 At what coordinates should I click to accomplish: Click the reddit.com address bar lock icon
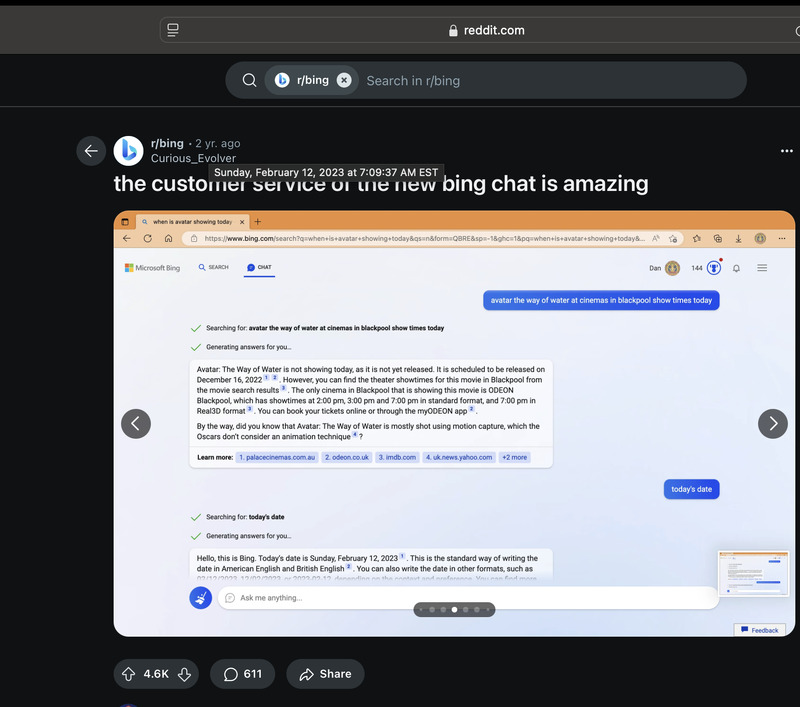453,31
